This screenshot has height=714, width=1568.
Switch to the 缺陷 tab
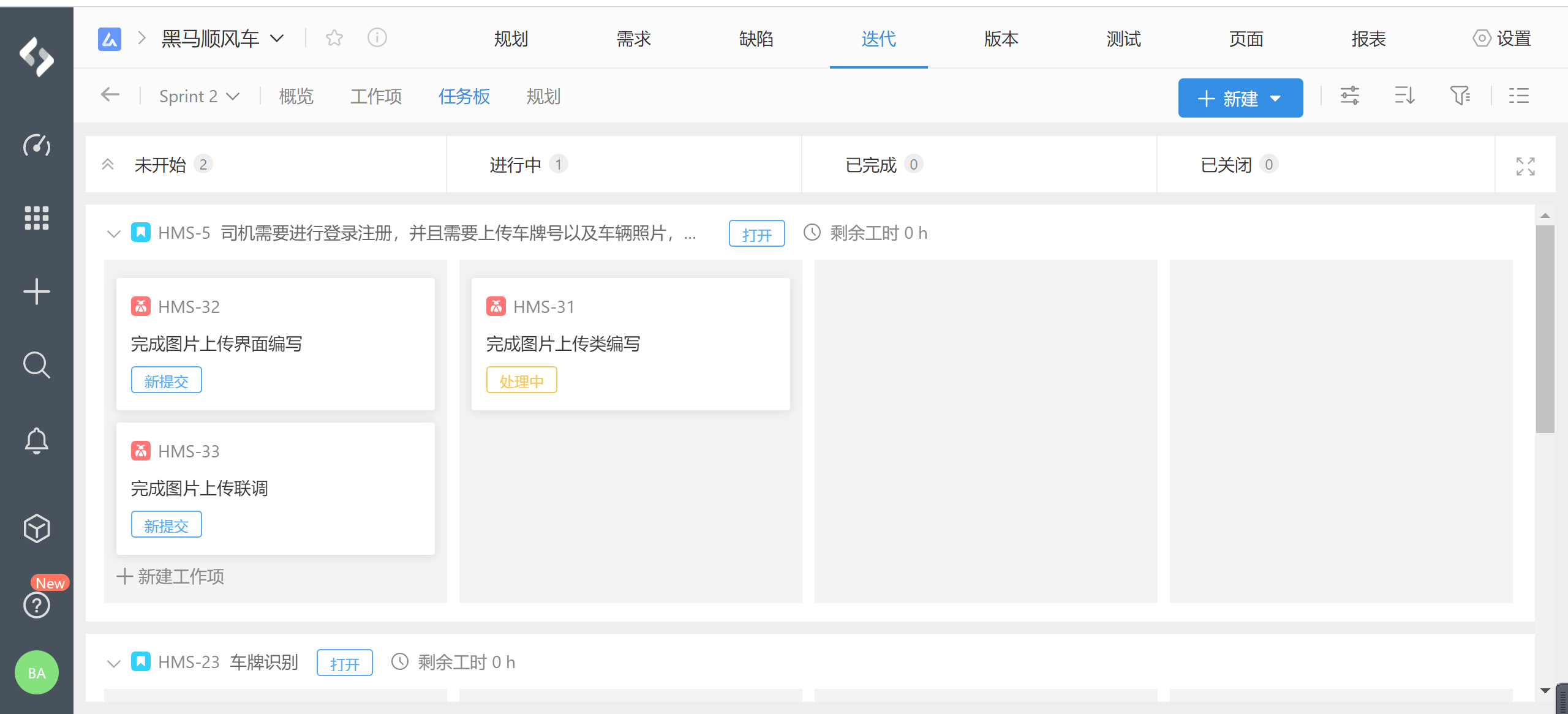pos(756,39)
